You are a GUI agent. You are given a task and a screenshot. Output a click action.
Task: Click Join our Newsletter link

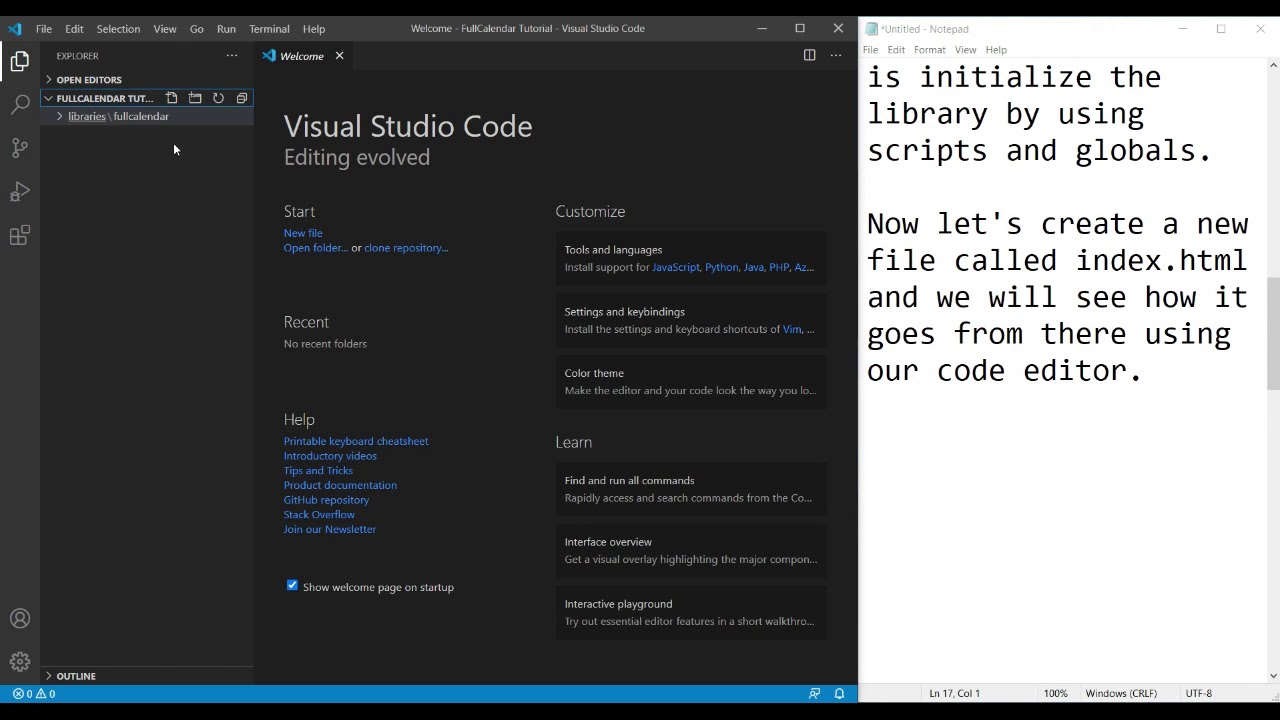click(330, 529)
